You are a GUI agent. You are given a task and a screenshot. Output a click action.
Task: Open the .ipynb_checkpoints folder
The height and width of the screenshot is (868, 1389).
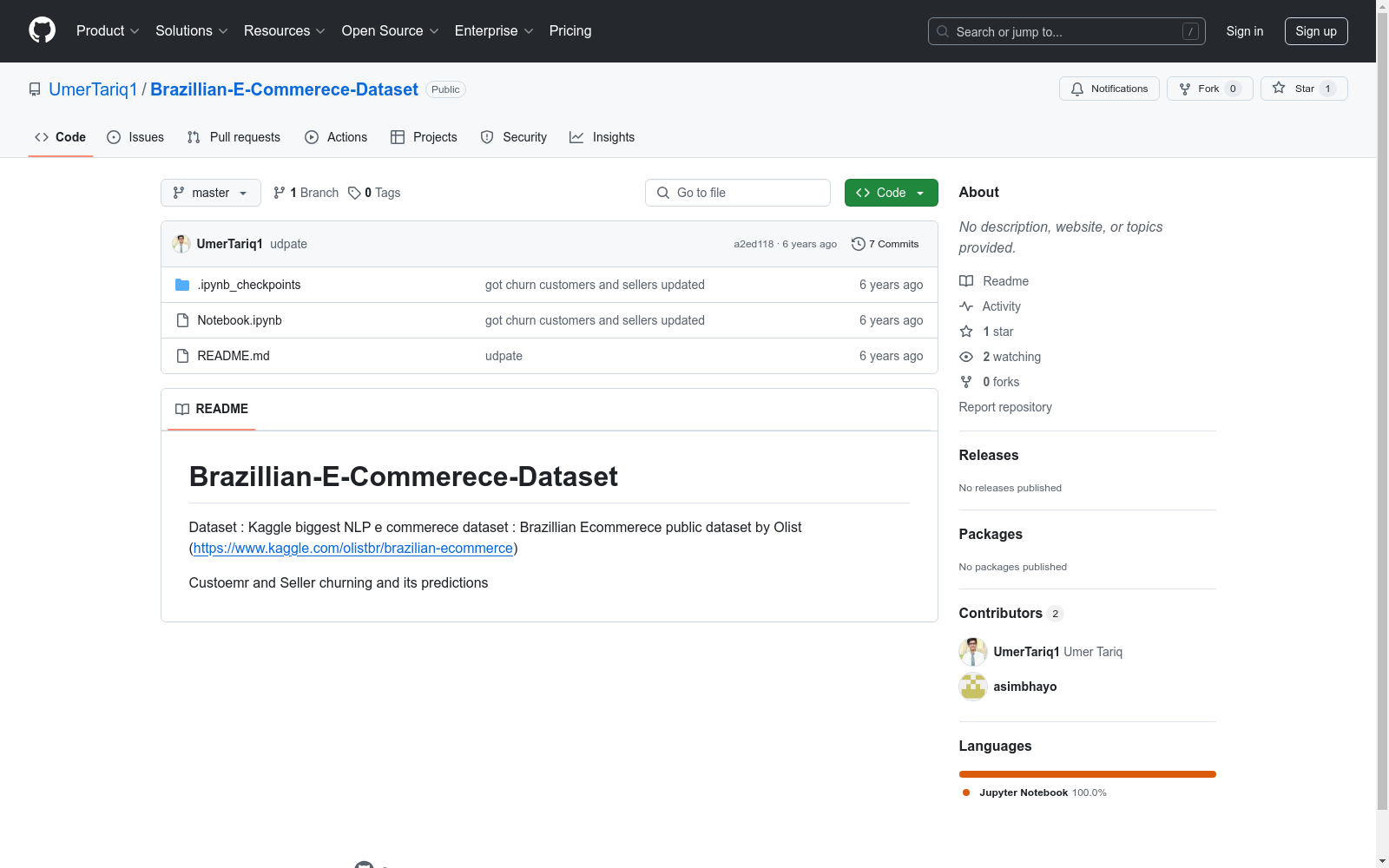click(x=249, y=285)
